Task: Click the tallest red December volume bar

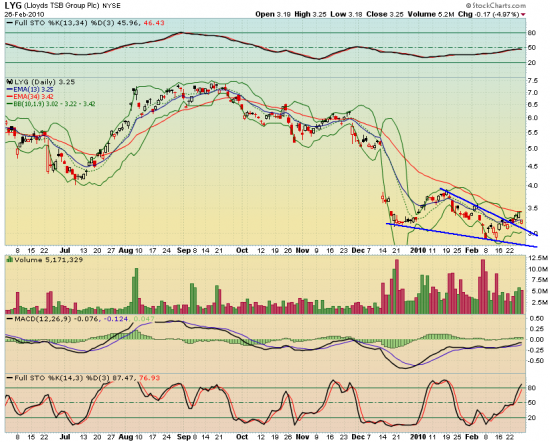Action: 397,287
